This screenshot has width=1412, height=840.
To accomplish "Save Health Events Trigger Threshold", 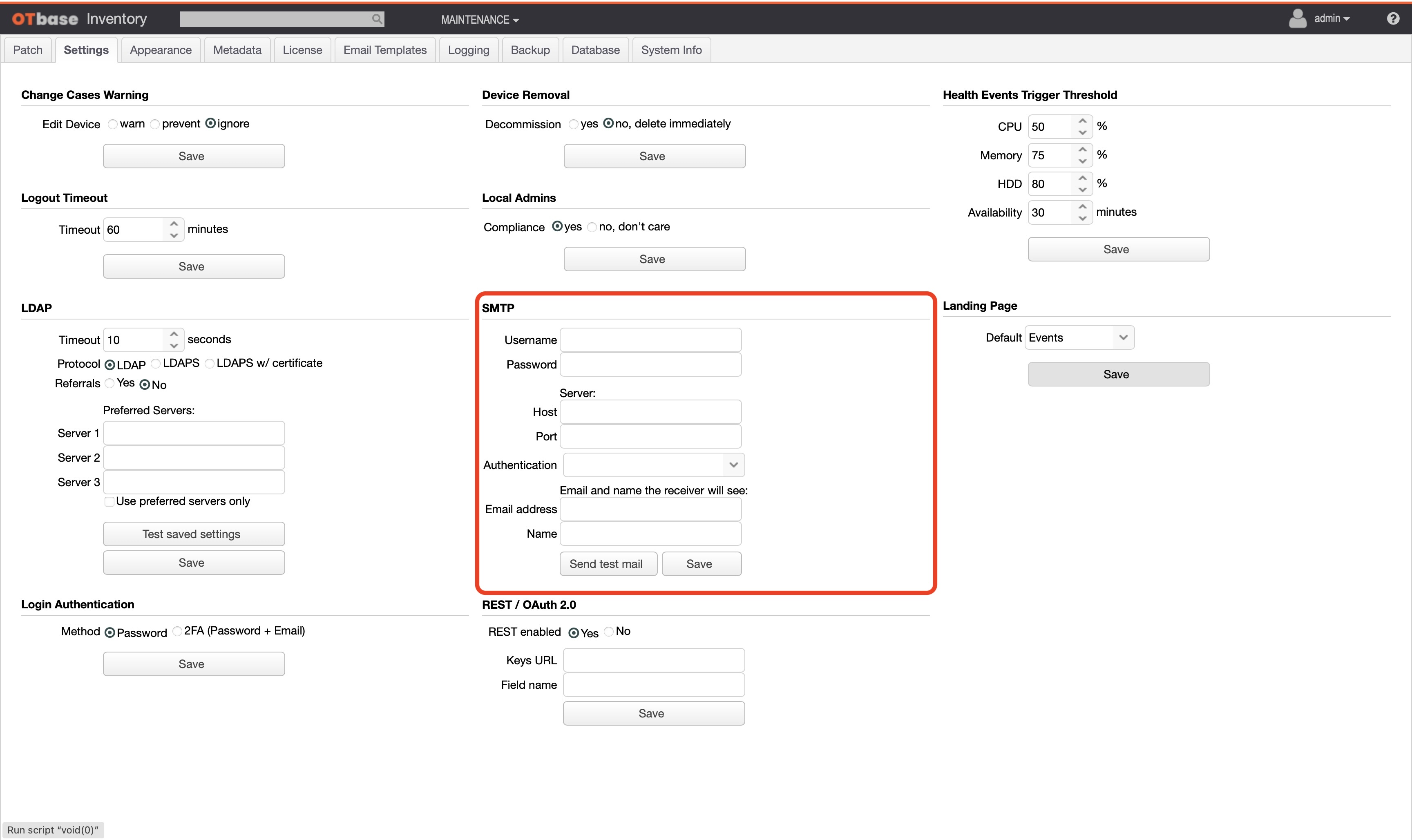I will click(1118, 249).
